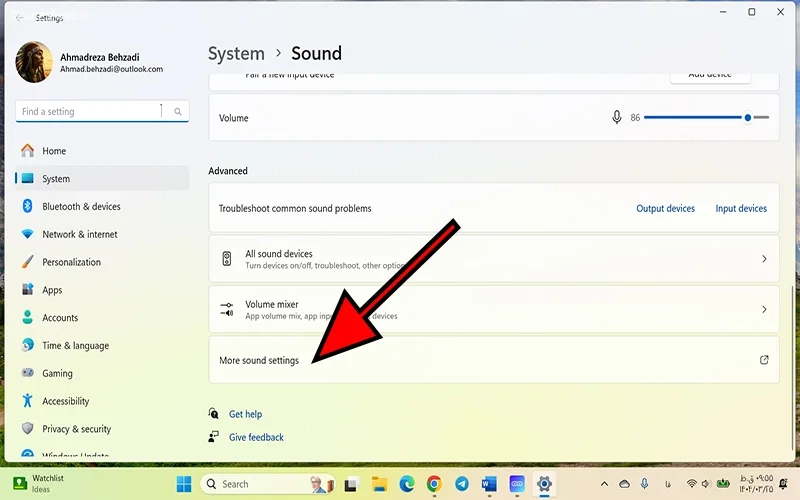The image size is (800, 500).
Task: Open Windows Start button on taskbar
Action: pos(184,484)
